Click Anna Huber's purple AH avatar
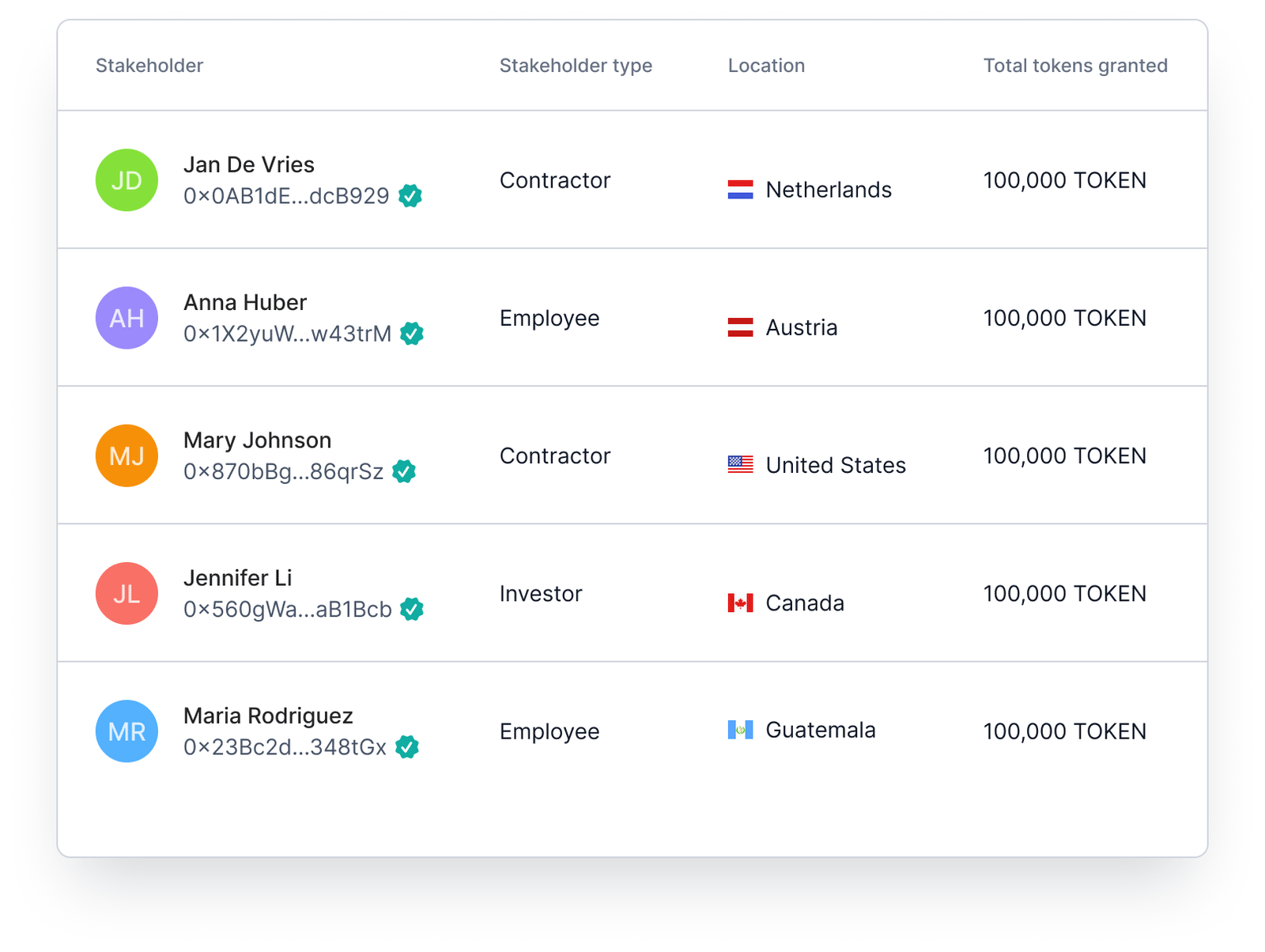 pyautogui.click(x=126, y=318)
